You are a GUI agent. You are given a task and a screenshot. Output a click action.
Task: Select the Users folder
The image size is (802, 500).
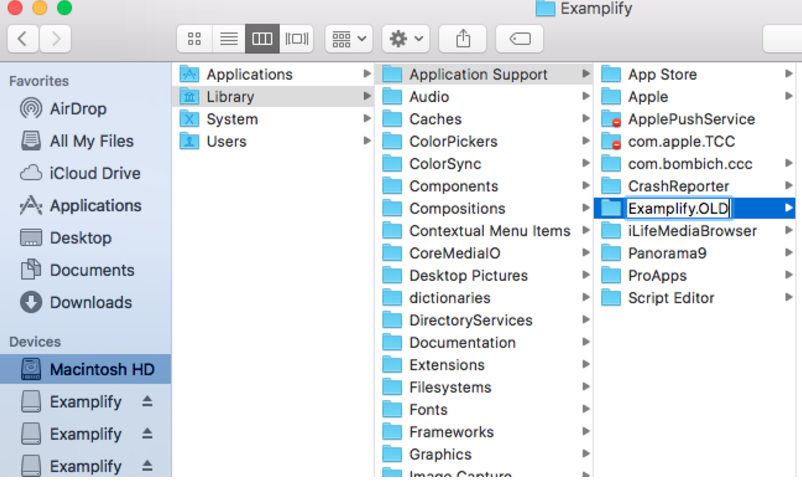pyautogui.click(x=275, y=142)
